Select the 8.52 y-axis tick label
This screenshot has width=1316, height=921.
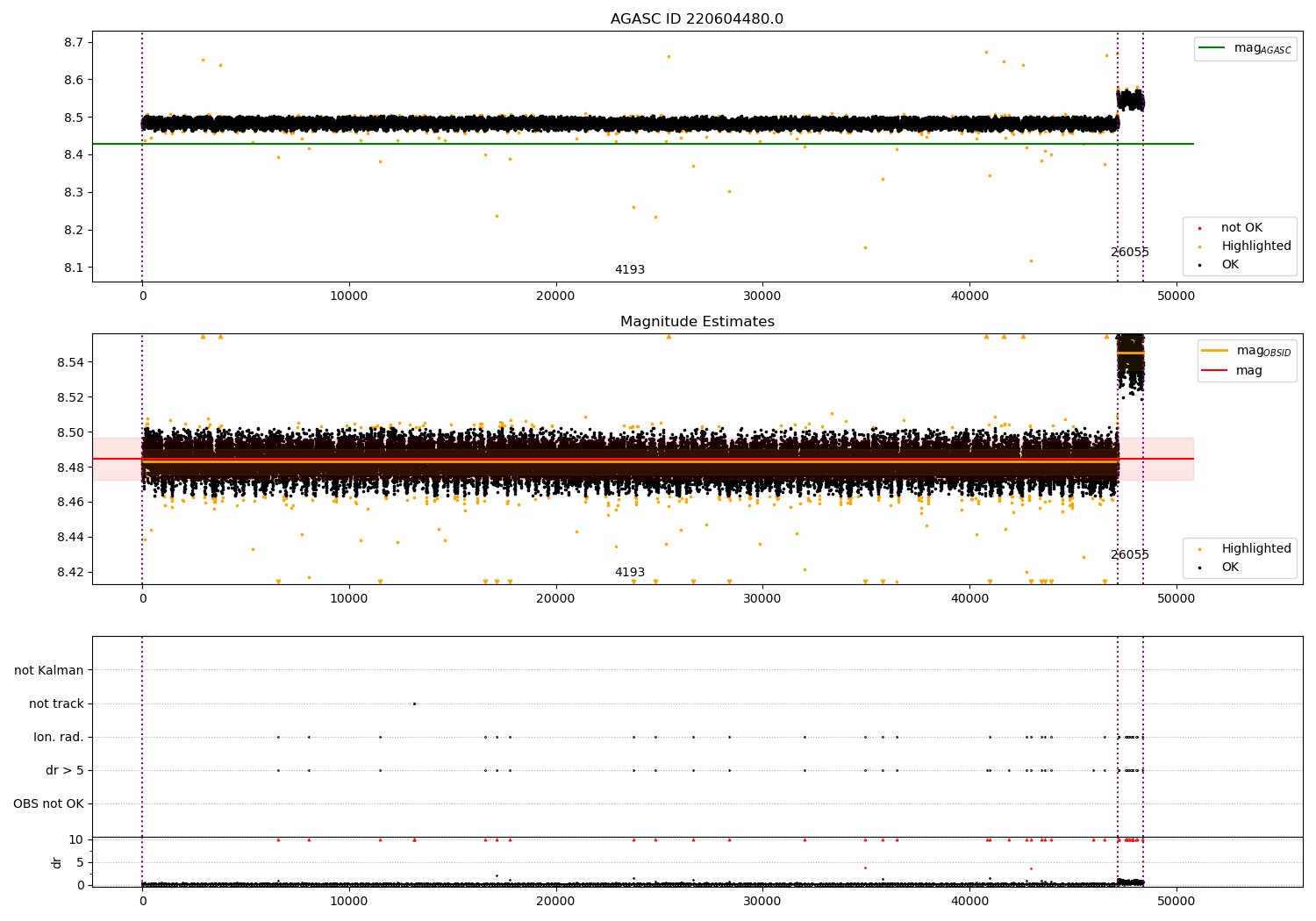tap(70, 397)
